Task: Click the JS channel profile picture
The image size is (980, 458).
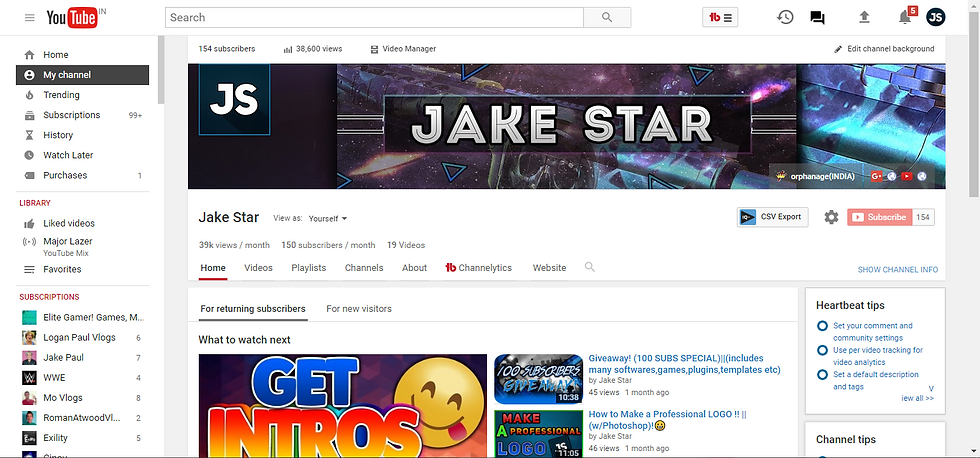Action: pyautogui.click(x=234, y=99)
